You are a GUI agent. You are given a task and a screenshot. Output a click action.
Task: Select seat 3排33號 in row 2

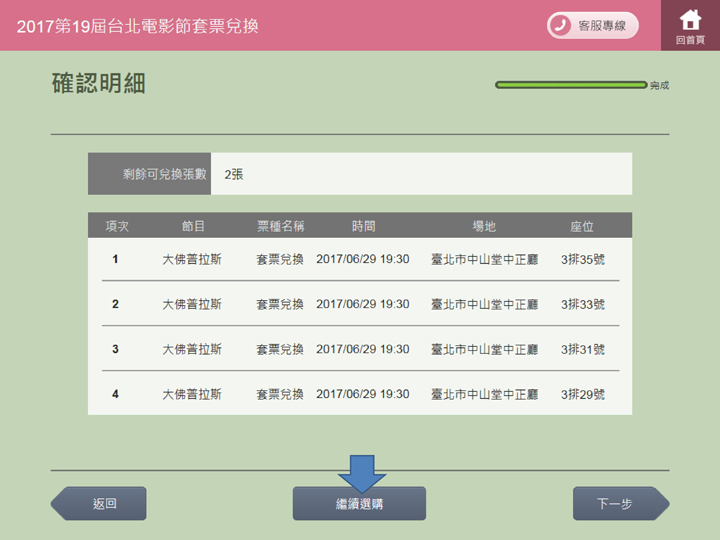[583, 304]
